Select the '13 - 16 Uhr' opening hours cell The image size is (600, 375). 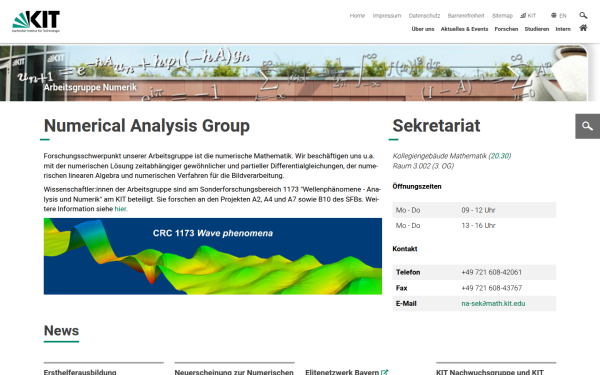coord(478,226)
